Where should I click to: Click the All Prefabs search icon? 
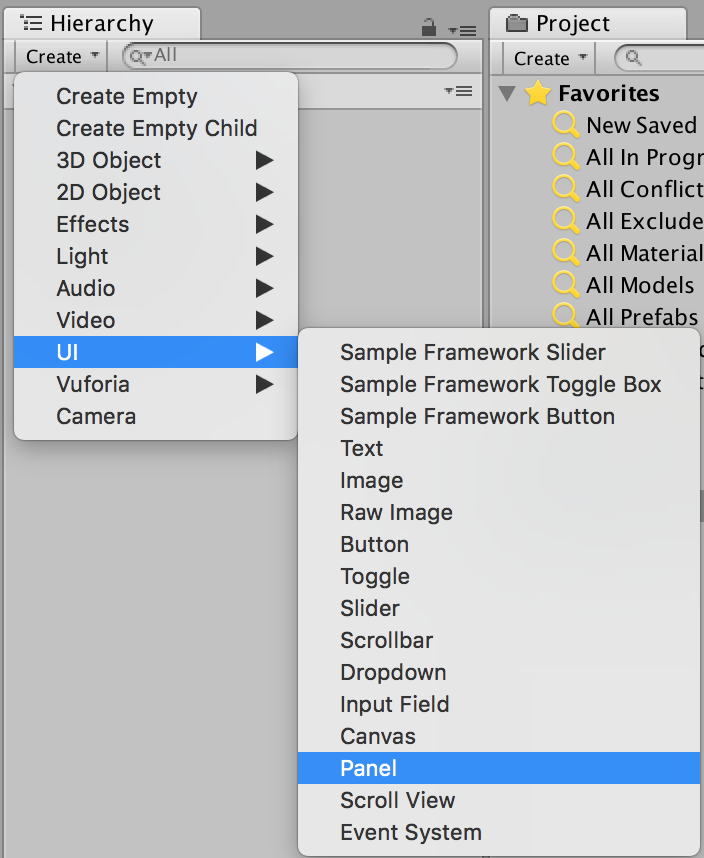(566, 317)
